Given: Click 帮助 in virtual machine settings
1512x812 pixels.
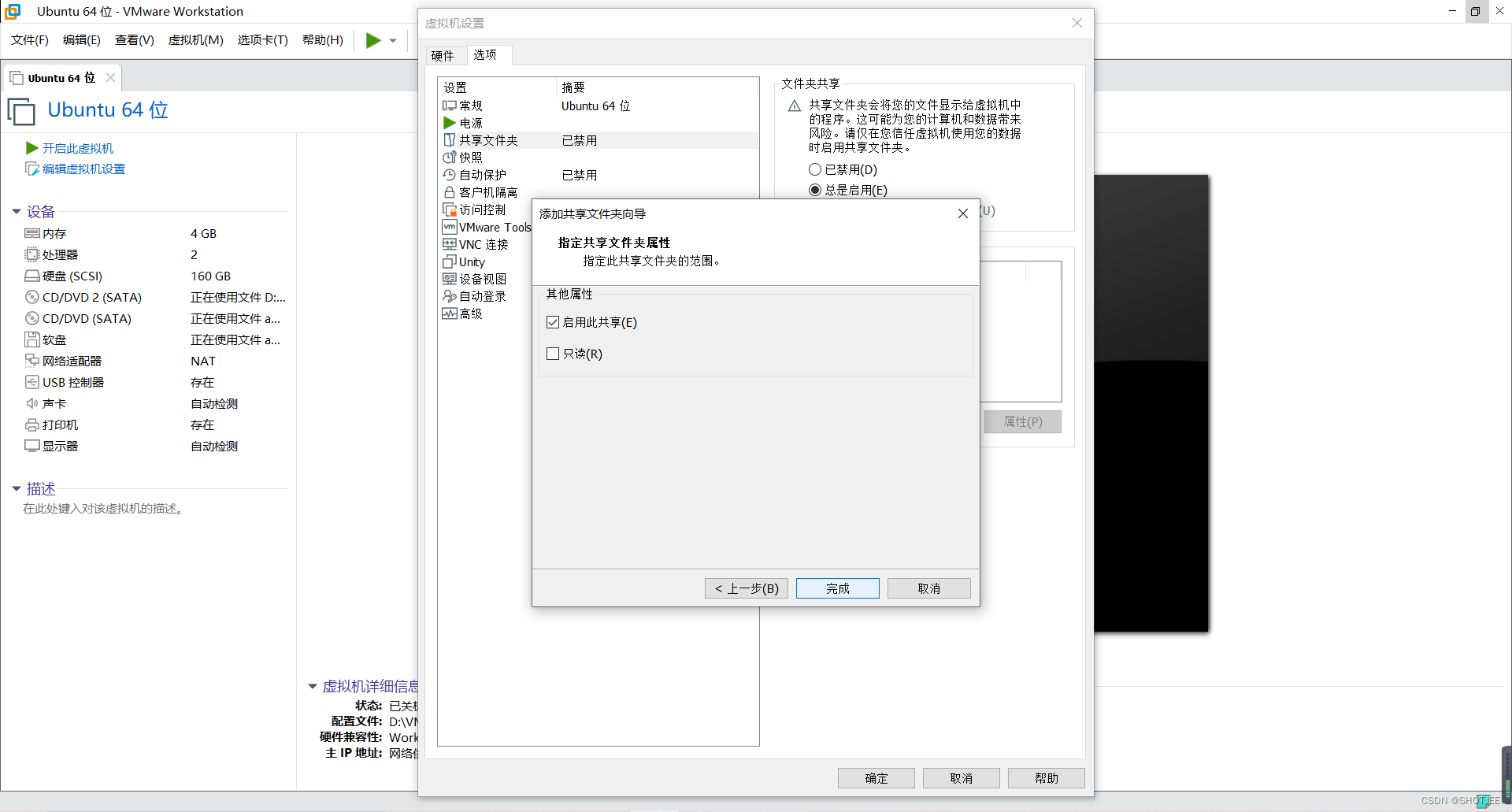Looking at the screenshot, I should point(1047,778).
